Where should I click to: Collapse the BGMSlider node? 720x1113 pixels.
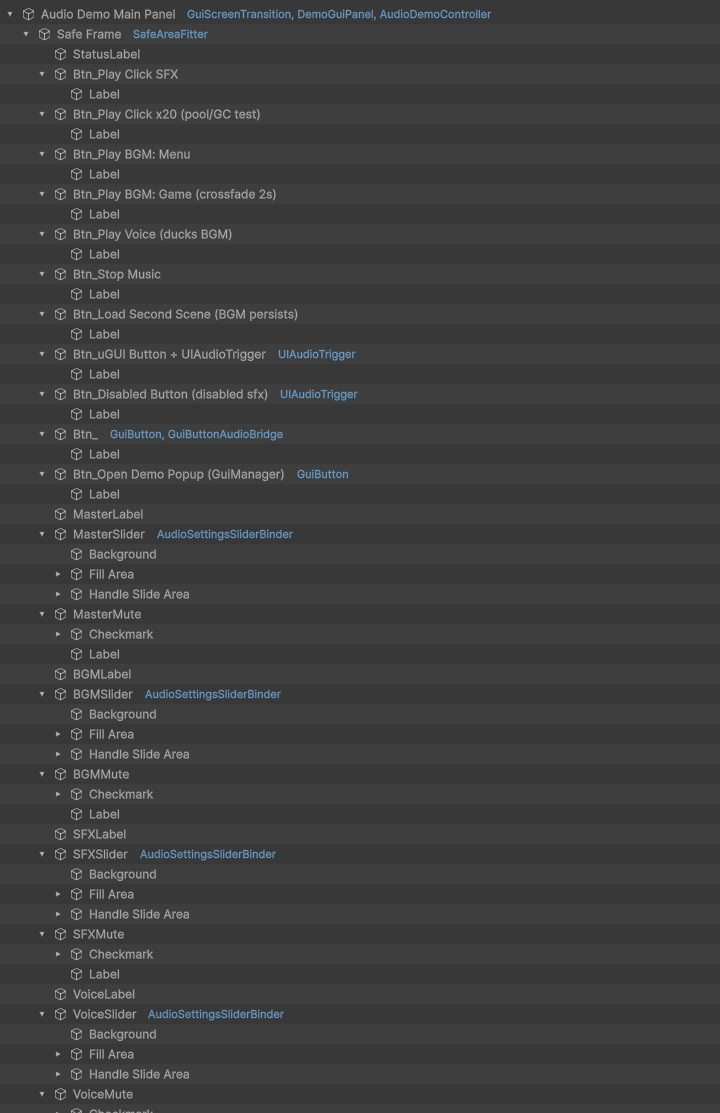coord(42,694)
